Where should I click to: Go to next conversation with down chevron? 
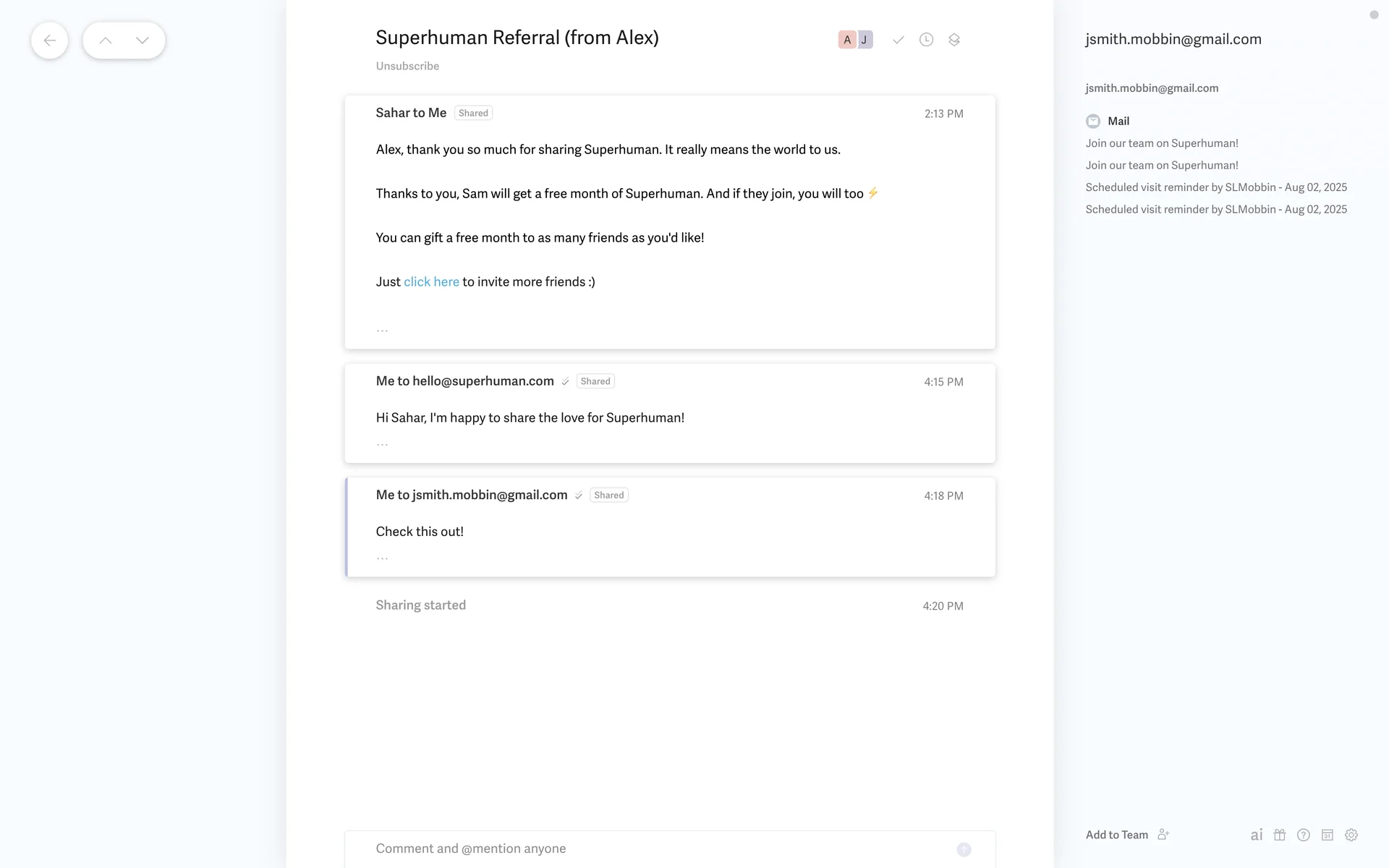(143, 41)
